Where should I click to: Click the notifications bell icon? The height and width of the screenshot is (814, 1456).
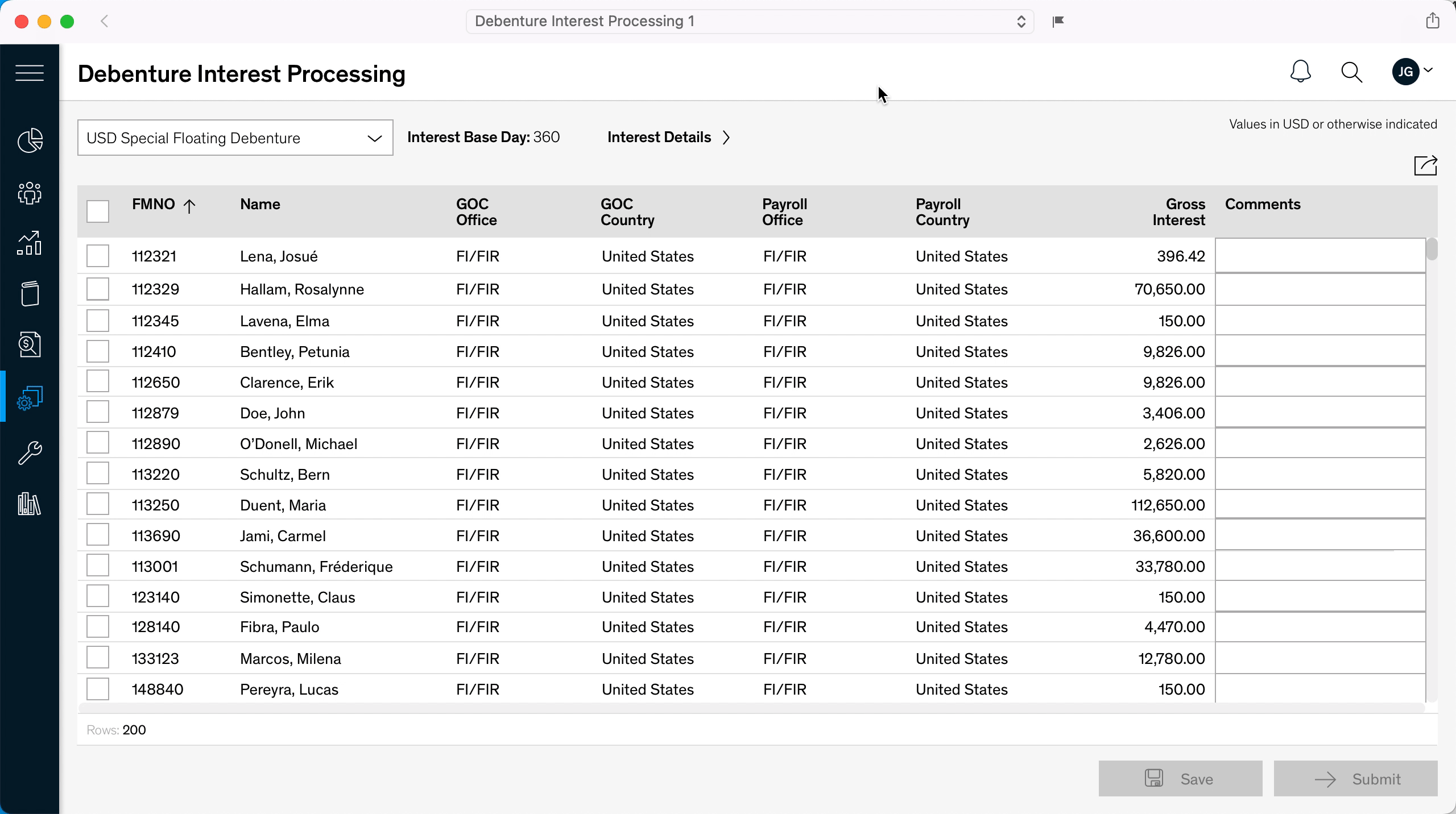(x=1300, y=72)
